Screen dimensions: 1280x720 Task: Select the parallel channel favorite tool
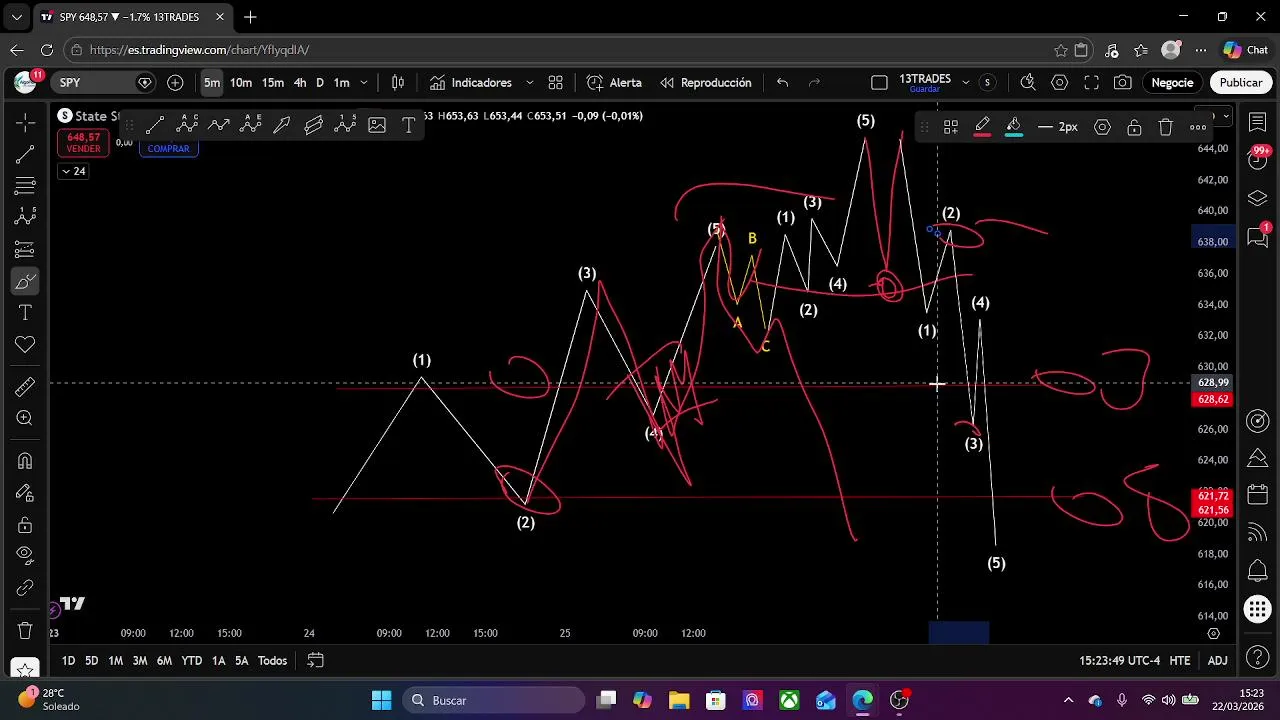[314, 125]
